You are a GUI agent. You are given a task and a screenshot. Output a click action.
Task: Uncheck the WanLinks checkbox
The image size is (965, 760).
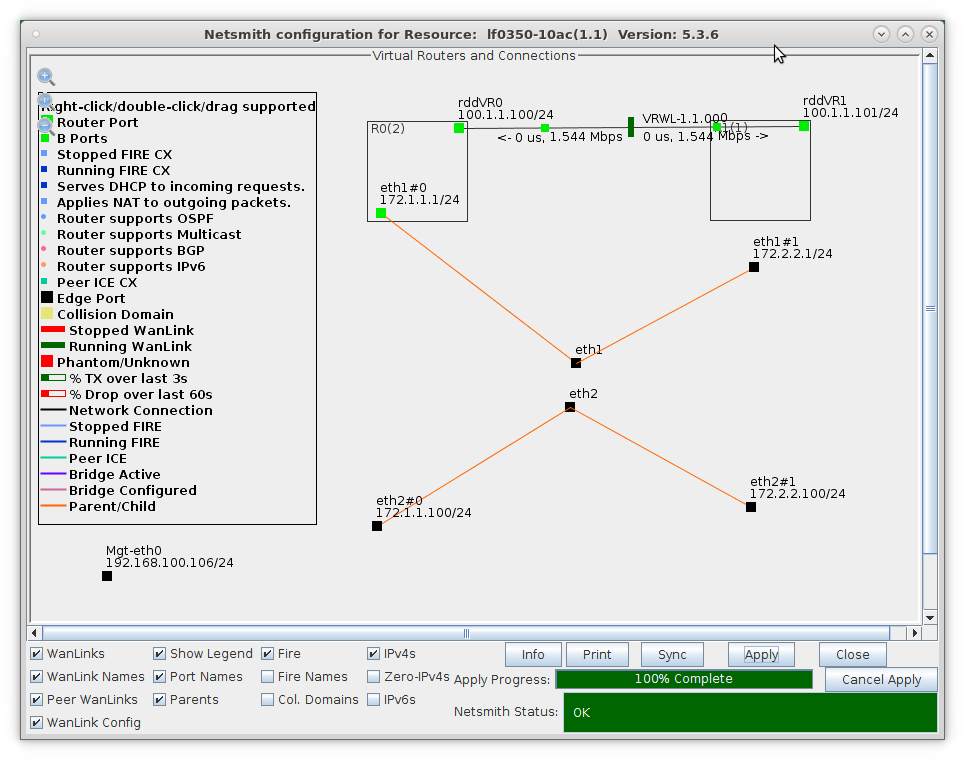(37, 654)
